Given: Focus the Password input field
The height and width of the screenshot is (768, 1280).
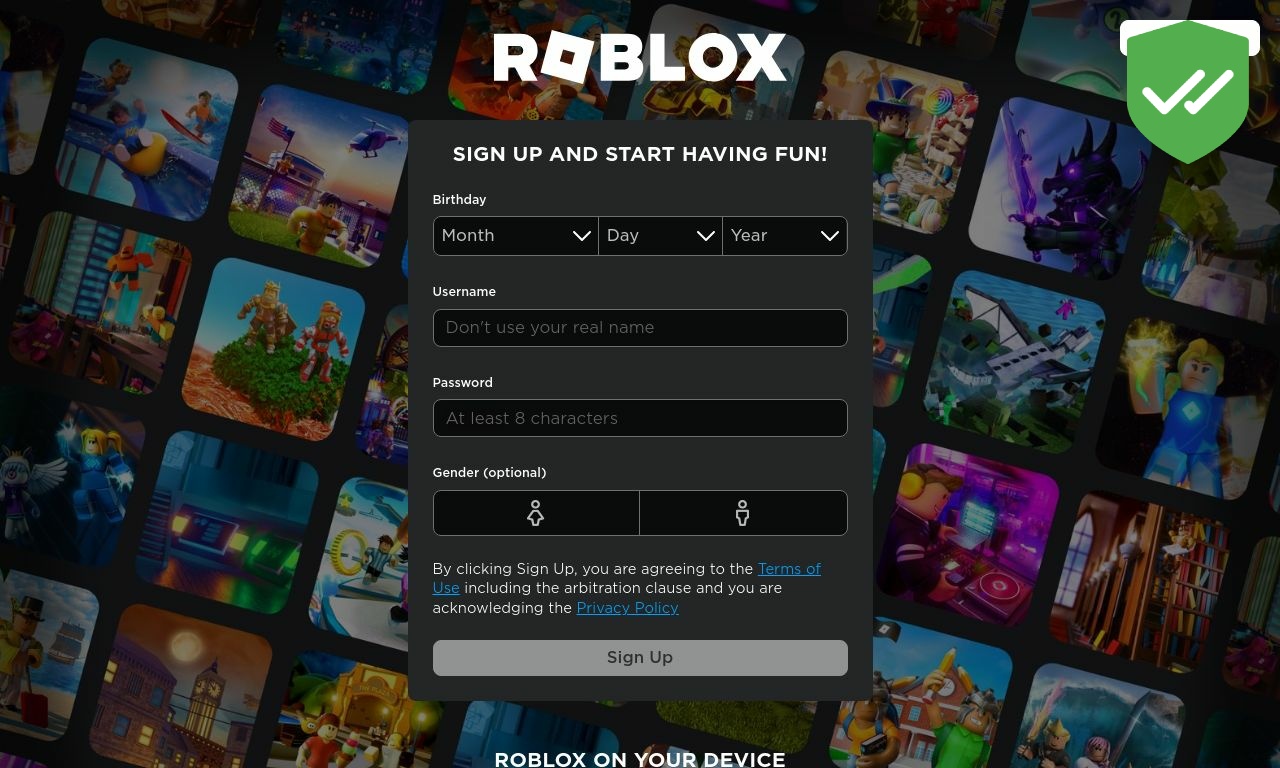Looking at the screenshot, I should 640,418.
